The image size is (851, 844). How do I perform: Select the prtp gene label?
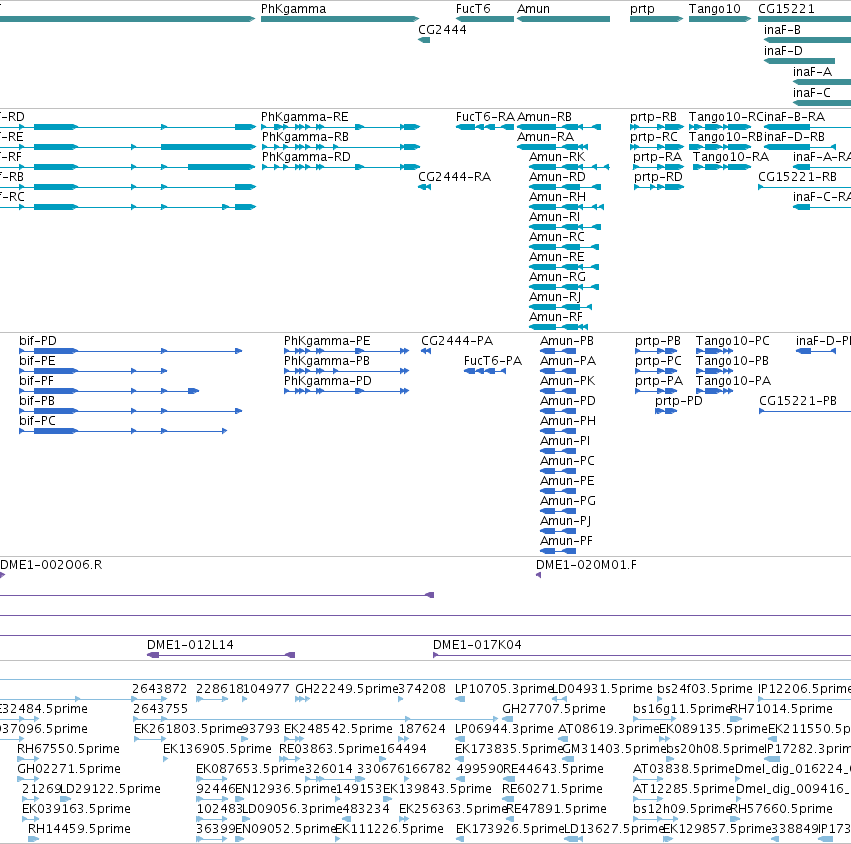click(642, 9)
